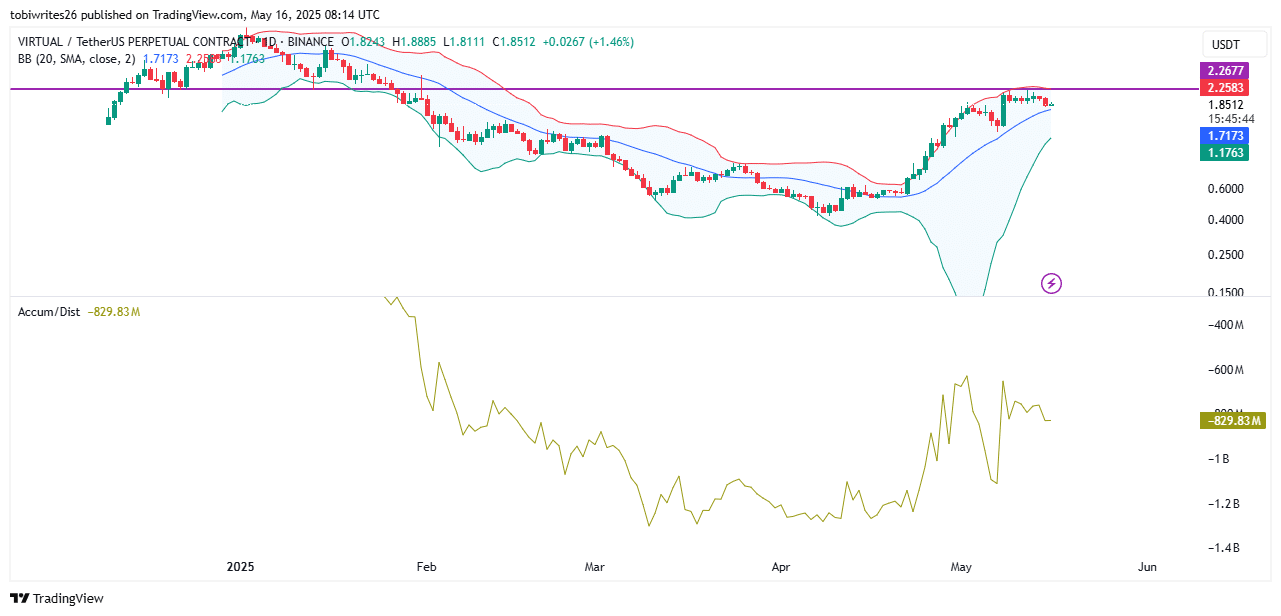Click the May label on the time axis
The image size is (1281, 616).
click(961, 567)
